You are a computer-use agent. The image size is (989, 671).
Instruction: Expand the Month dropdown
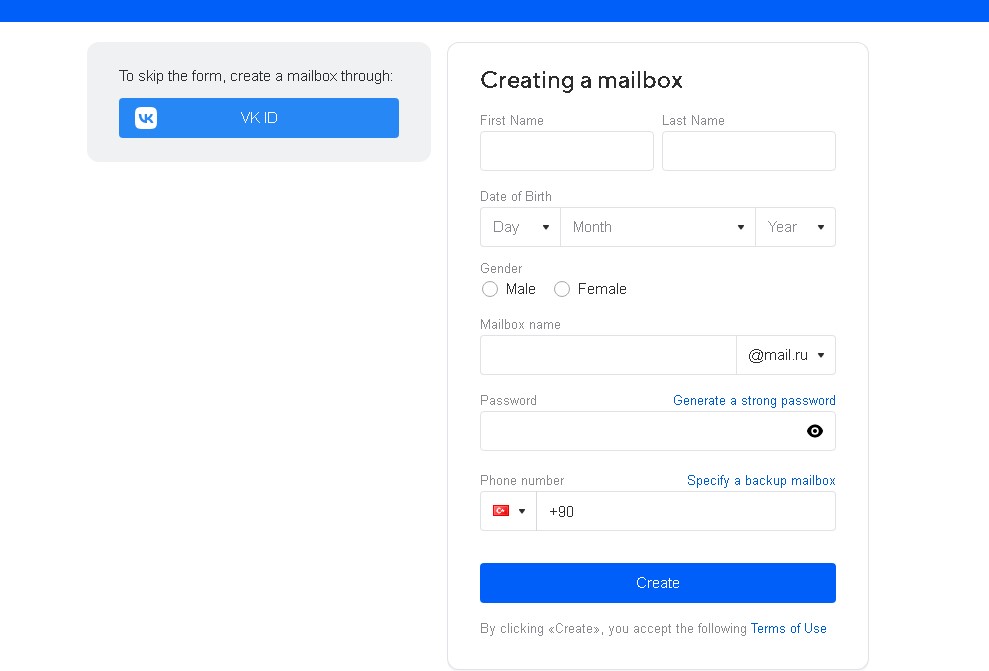point(658,227)
